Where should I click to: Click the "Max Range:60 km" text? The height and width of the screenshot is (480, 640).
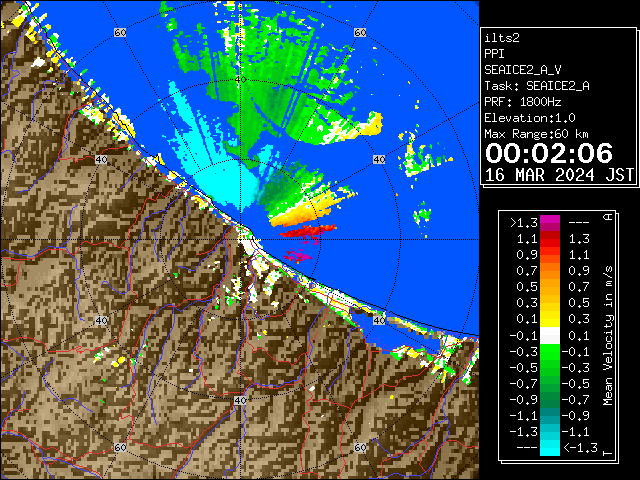click(537, 134)
